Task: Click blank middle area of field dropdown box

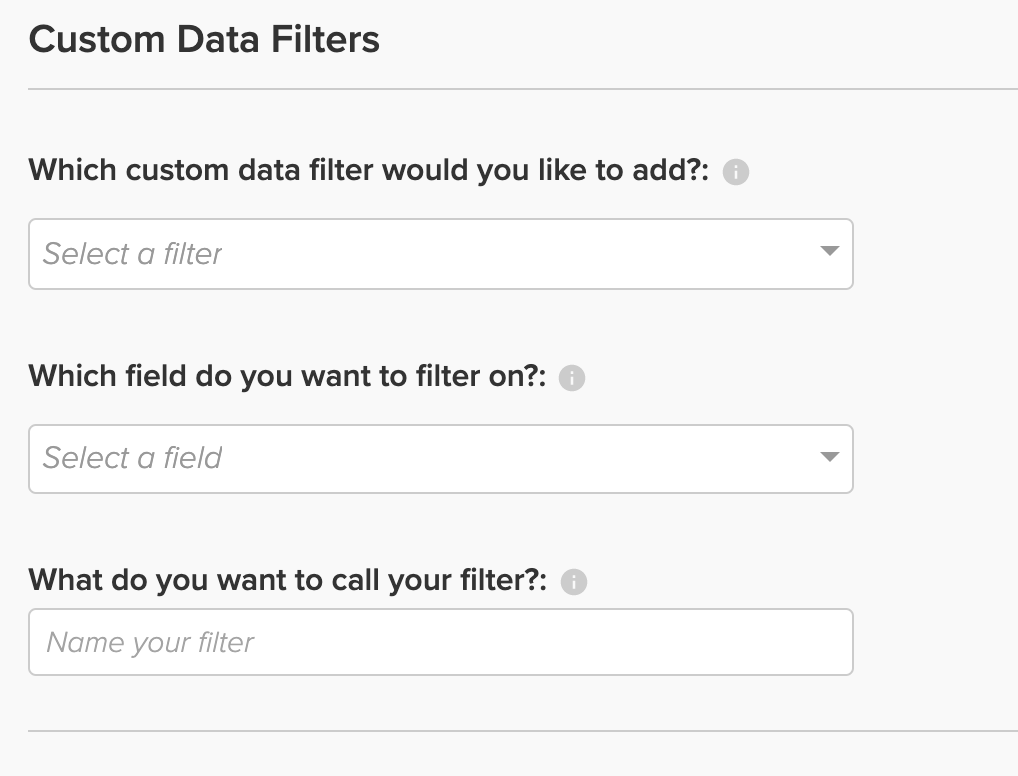Action: point(519,459)
